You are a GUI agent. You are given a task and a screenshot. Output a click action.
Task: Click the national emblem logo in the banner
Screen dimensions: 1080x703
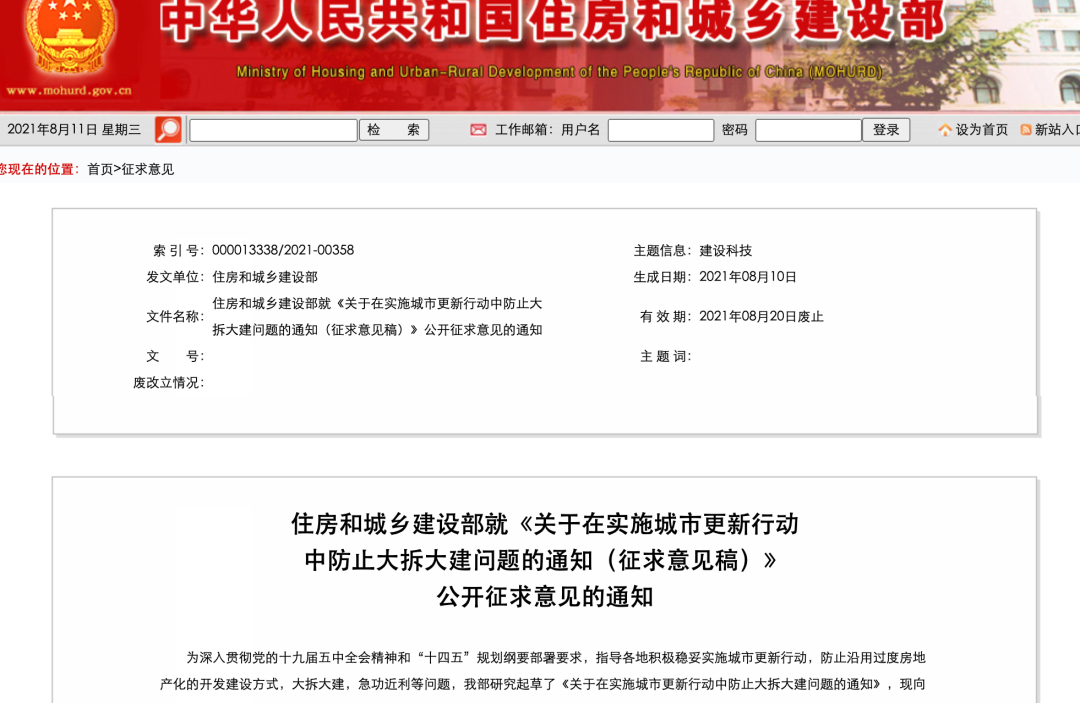coord(68,36)
